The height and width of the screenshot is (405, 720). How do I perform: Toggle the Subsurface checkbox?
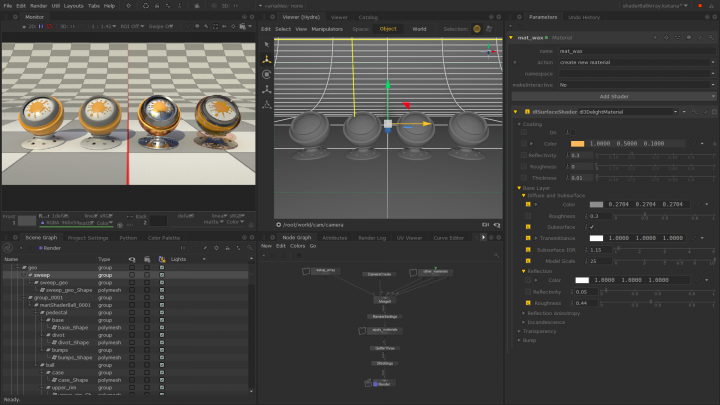pyautogui.click(x=591, y=226)
